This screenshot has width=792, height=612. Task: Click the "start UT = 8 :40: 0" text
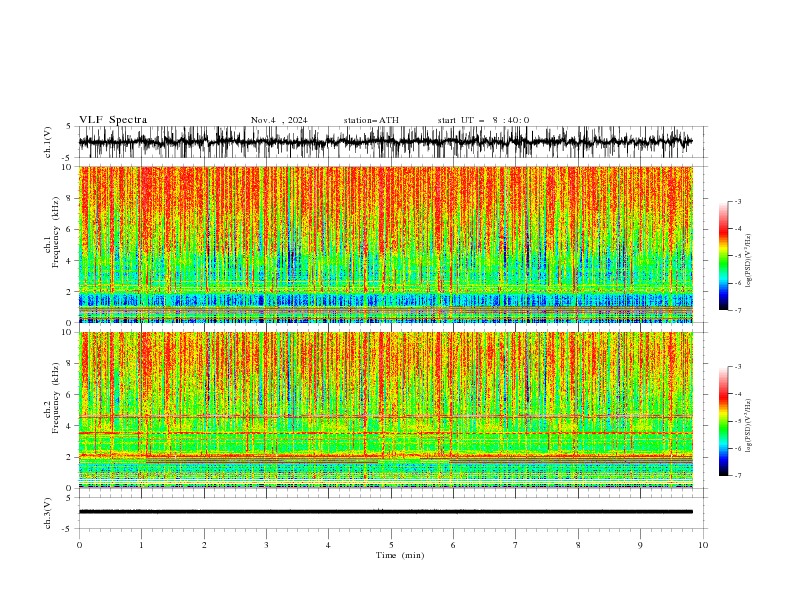click(483, 120)
